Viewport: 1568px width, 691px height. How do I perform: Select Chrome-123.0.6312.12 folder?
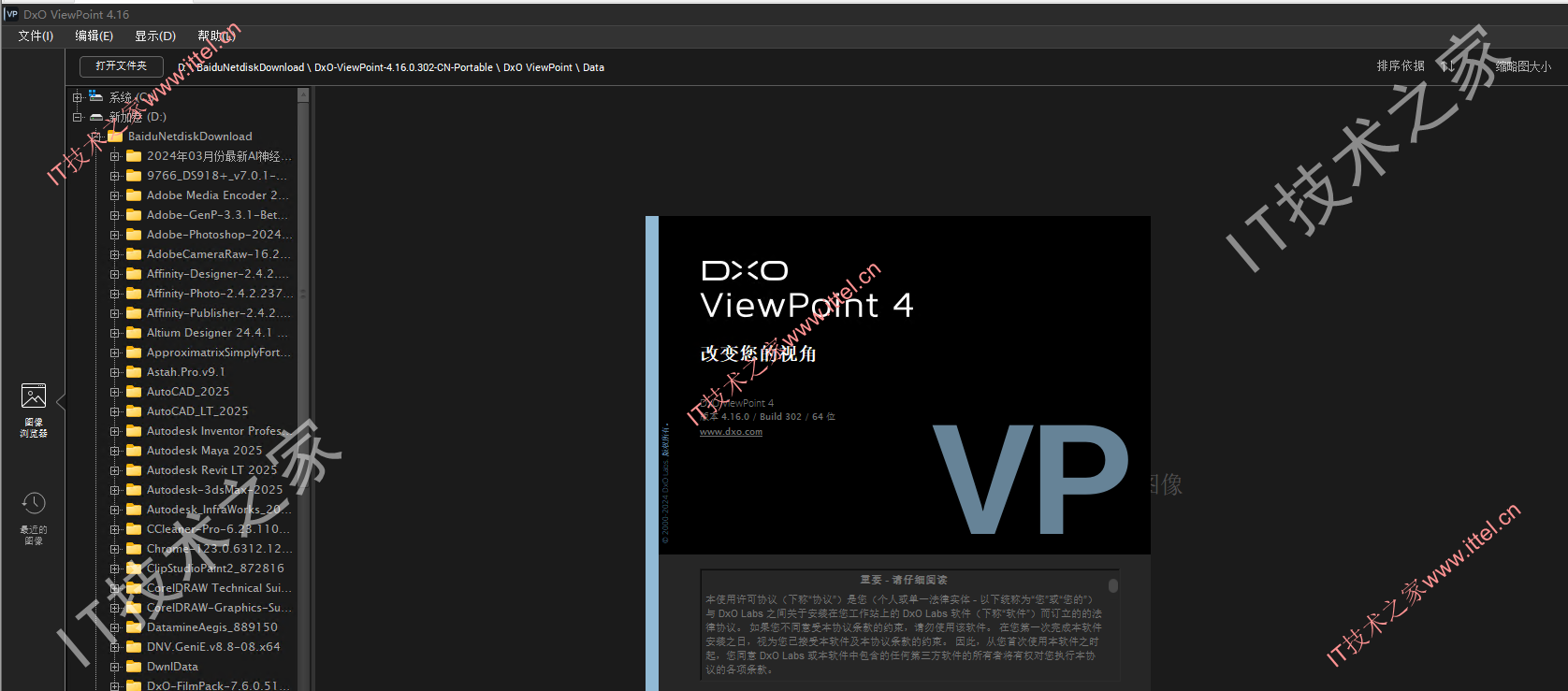(219, 549)
